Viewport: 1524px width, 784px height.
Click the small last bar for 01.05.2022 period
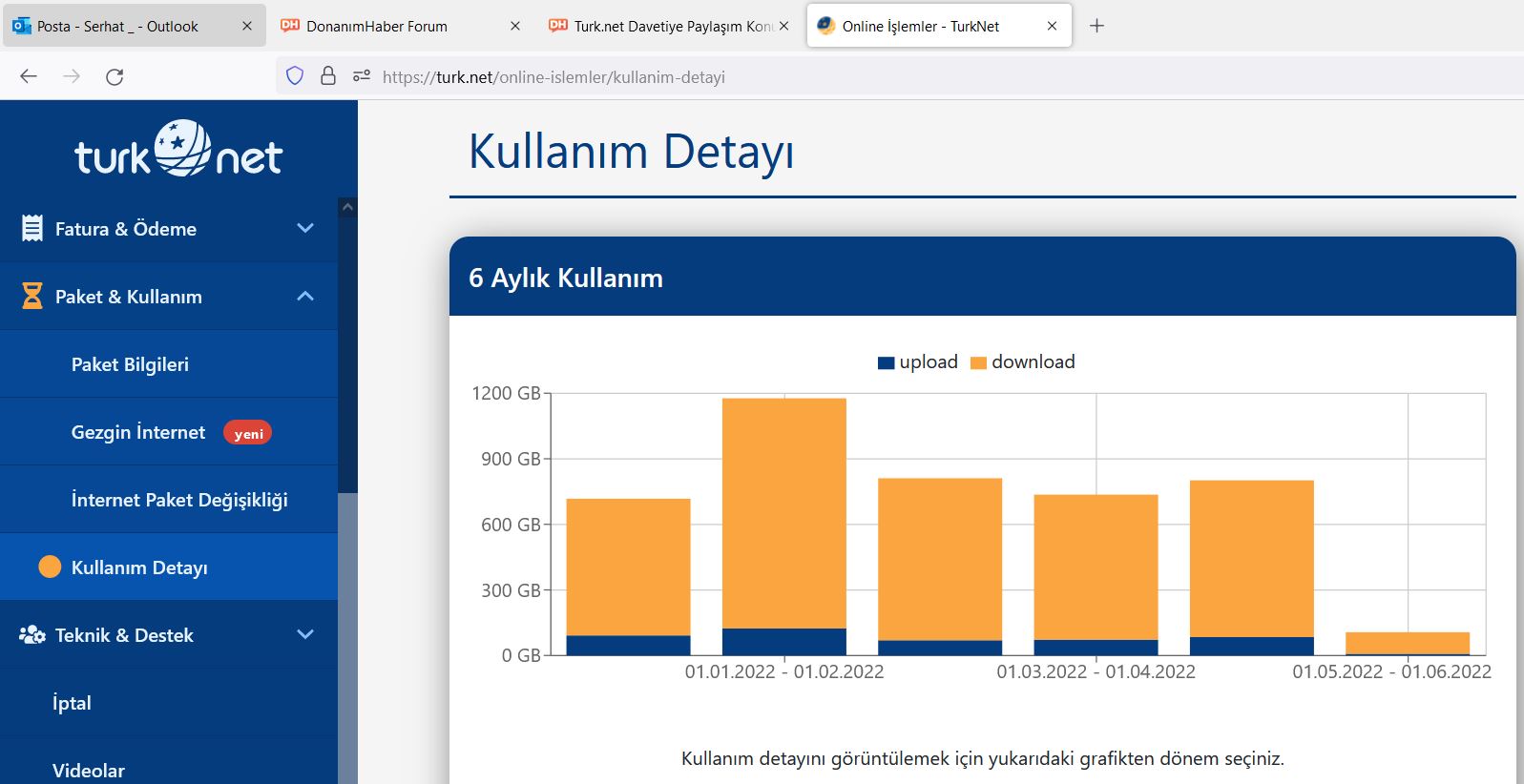click(1408, 643)
